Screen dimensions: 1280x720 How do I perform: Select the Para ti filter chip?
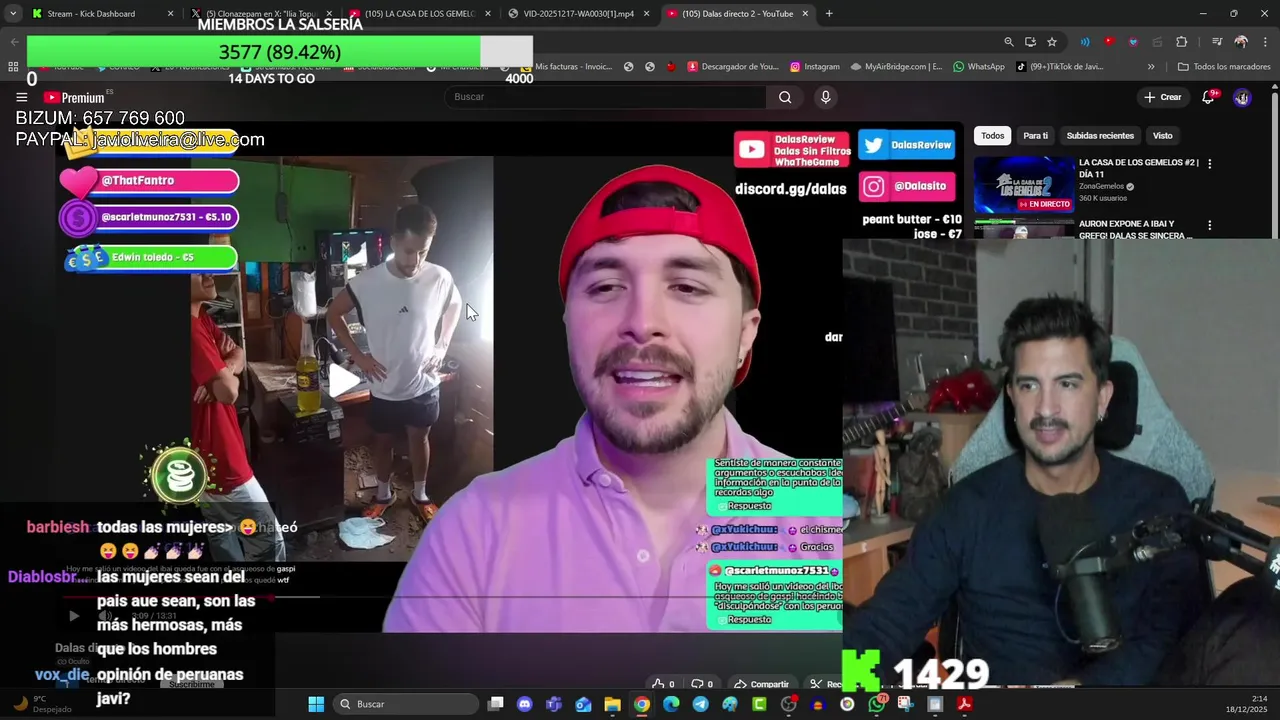[1036, 135]
